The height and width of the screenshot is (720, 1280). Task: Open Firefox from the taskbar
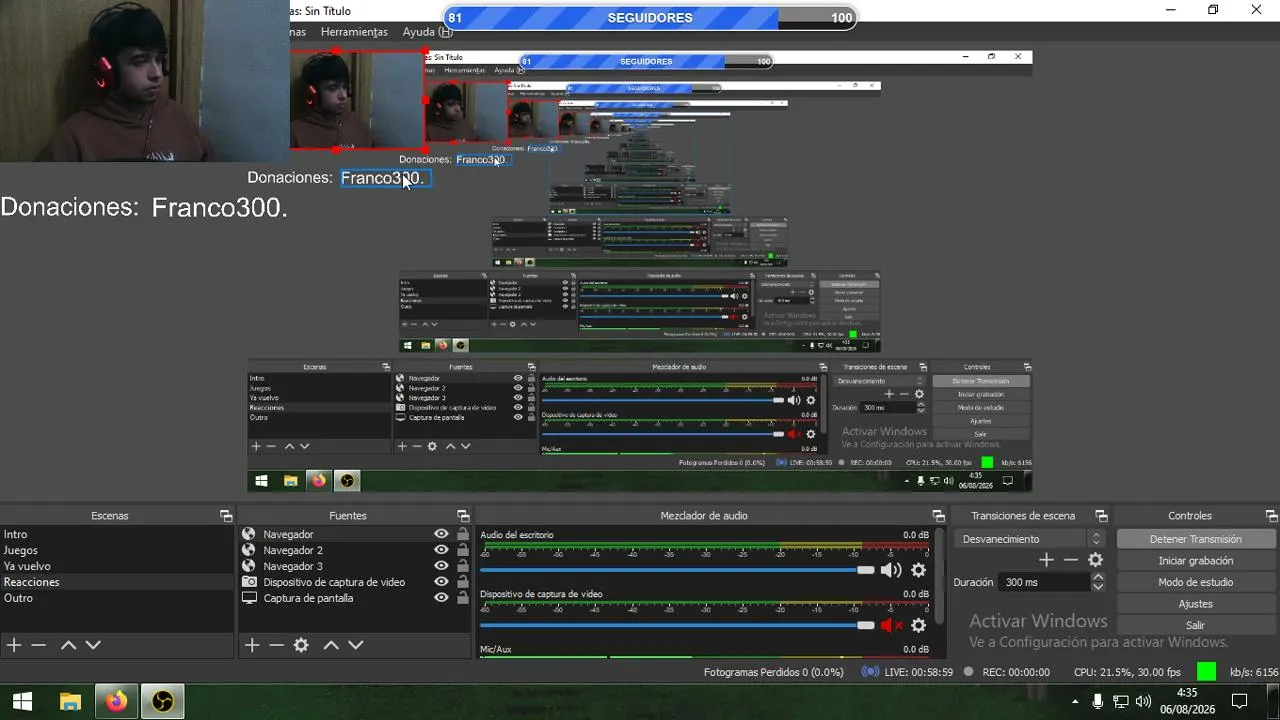point(117,702)
